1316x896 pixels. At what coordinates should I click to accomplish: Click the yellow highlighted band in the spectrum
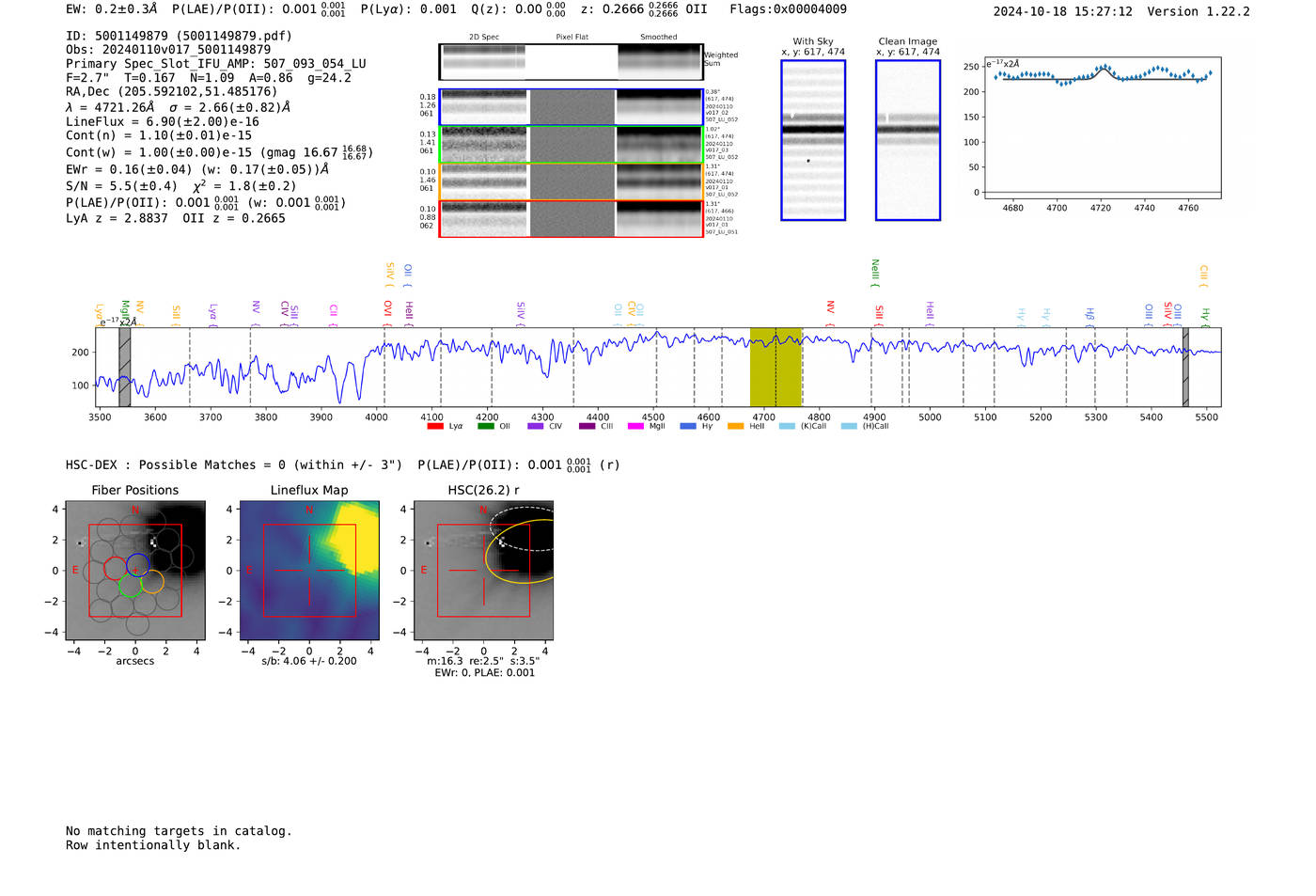pos(775,367)
